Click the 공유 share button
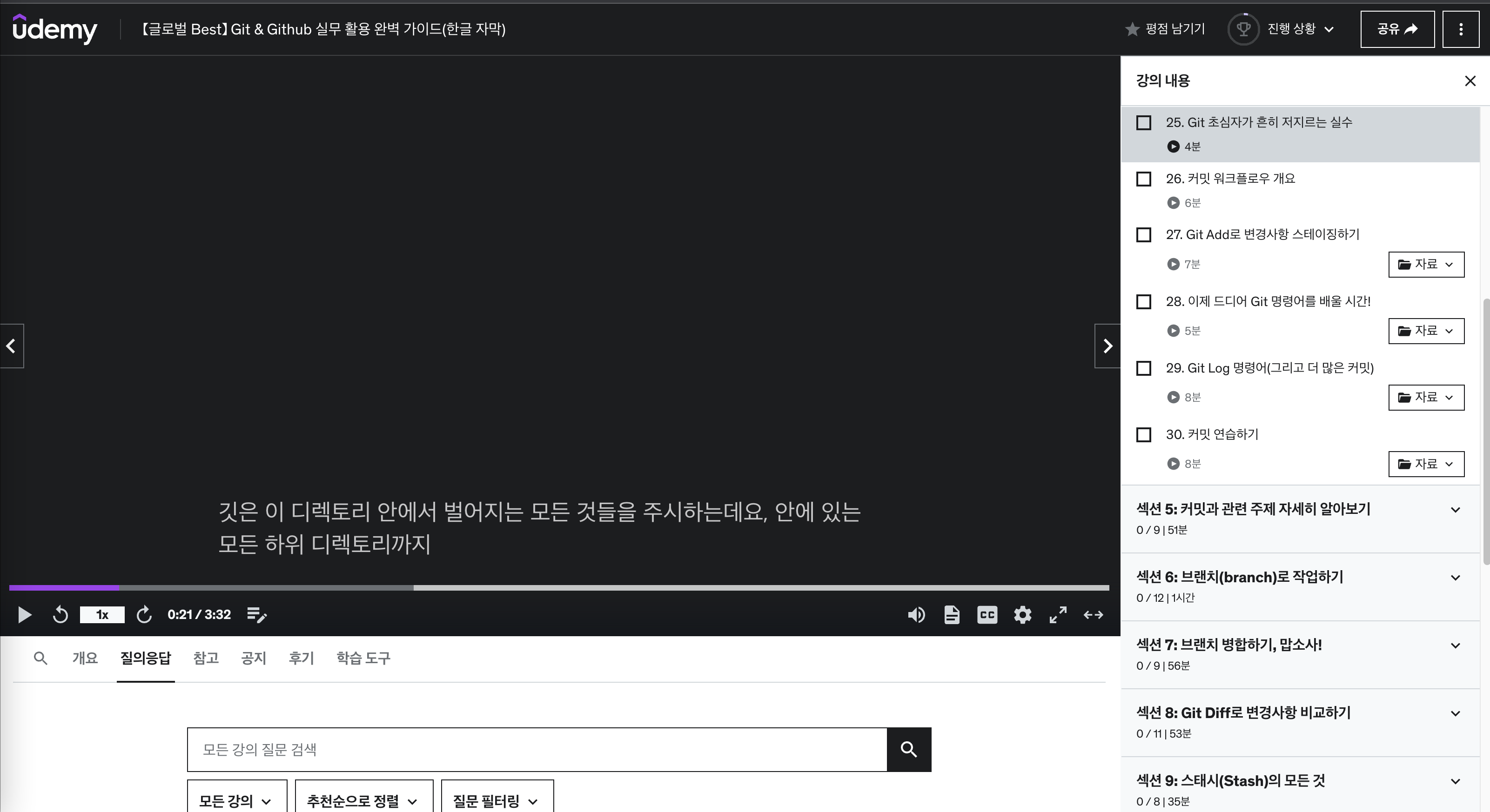Viewport: 1490px width, 812px height. pyautogui.click(x=1397, y=29)
